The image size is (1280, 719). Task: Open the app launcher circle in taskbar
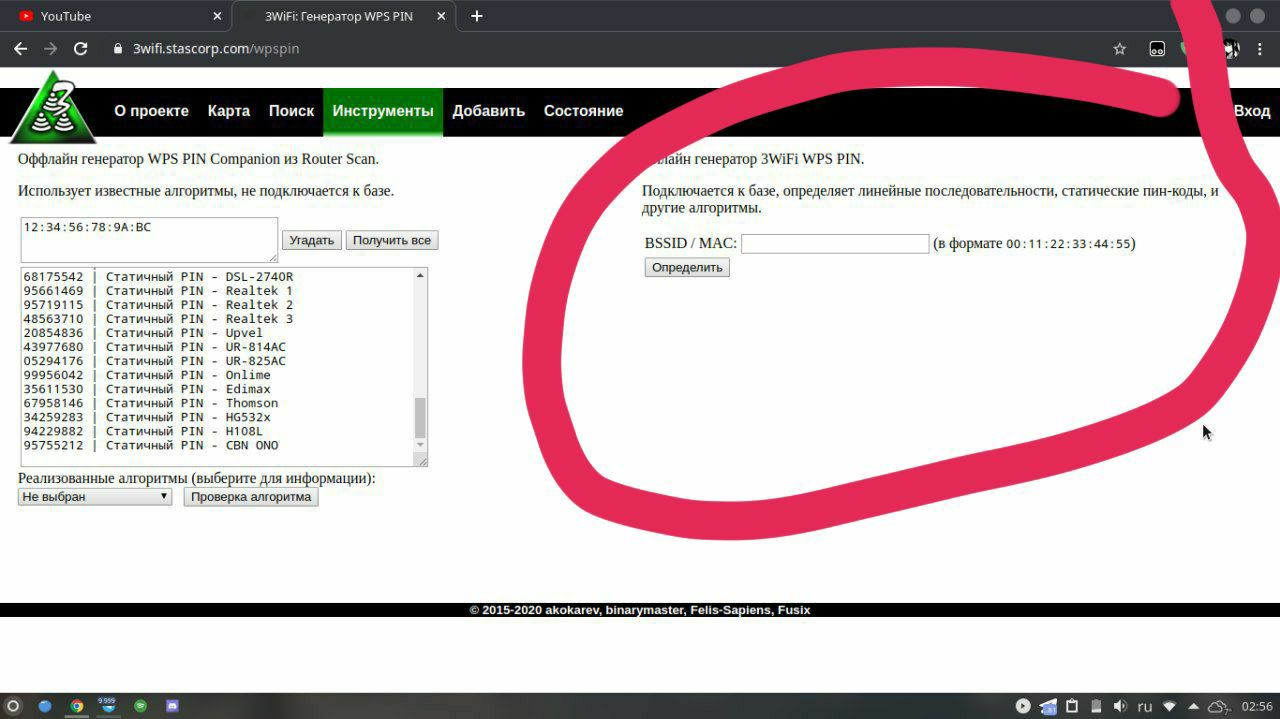click(13, 705)
